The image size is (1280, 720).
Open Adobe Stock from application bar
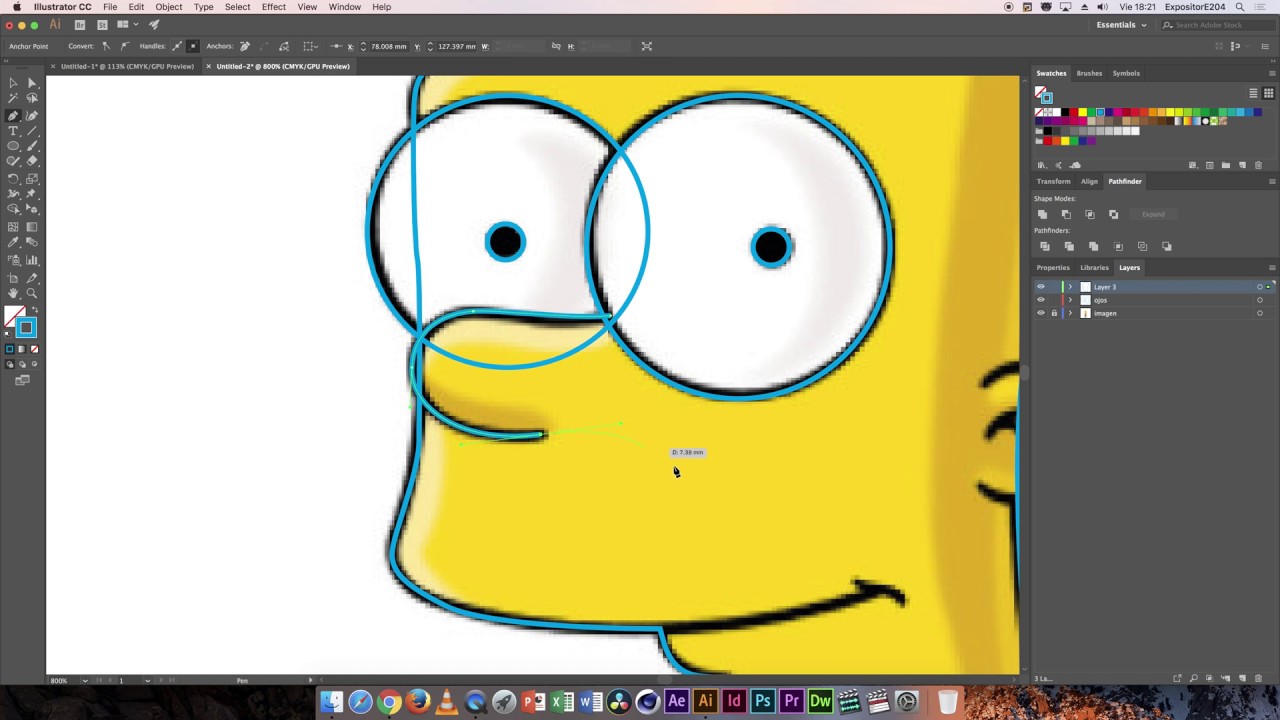pyautogui.click(x=102, y=25)
